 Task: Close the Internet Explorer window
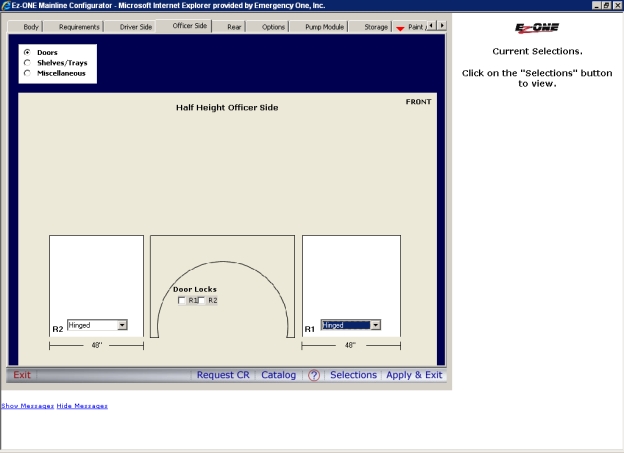[x=617, y=5]
